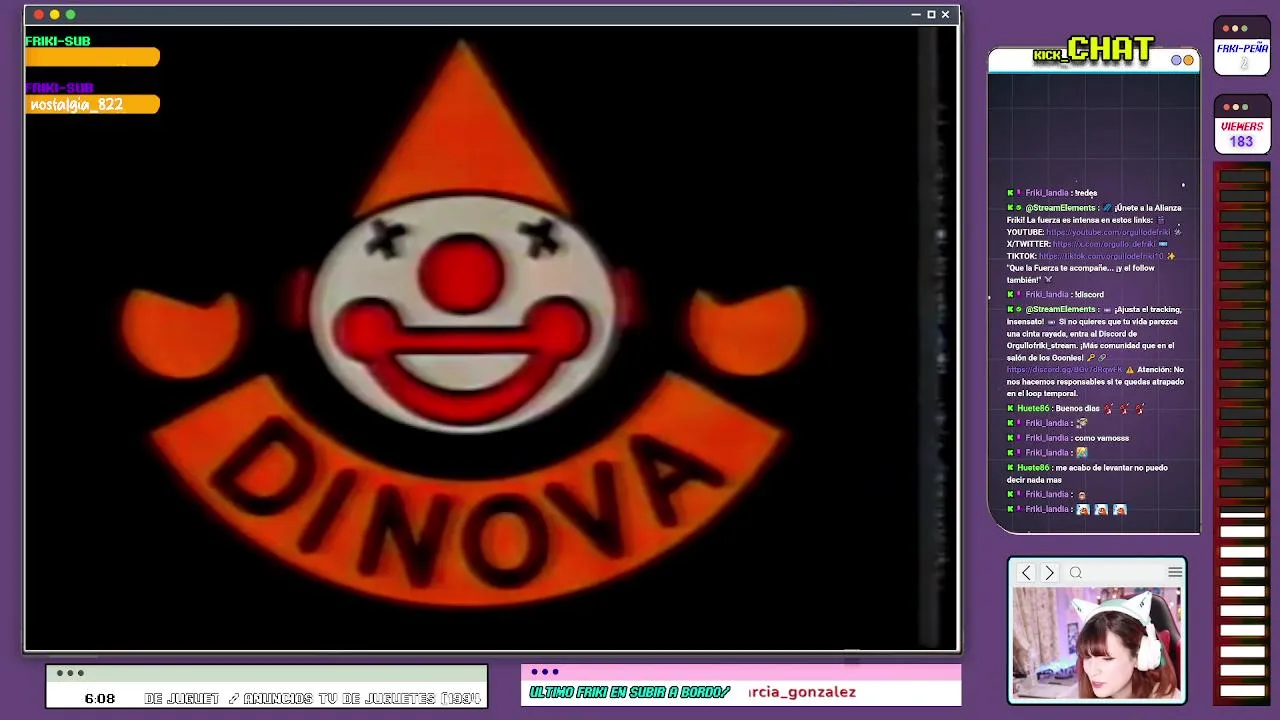The width and height of the screenshot is (1280, 720).
Task: Click the three dots on the timer widget
Action: tap(70, 673)
